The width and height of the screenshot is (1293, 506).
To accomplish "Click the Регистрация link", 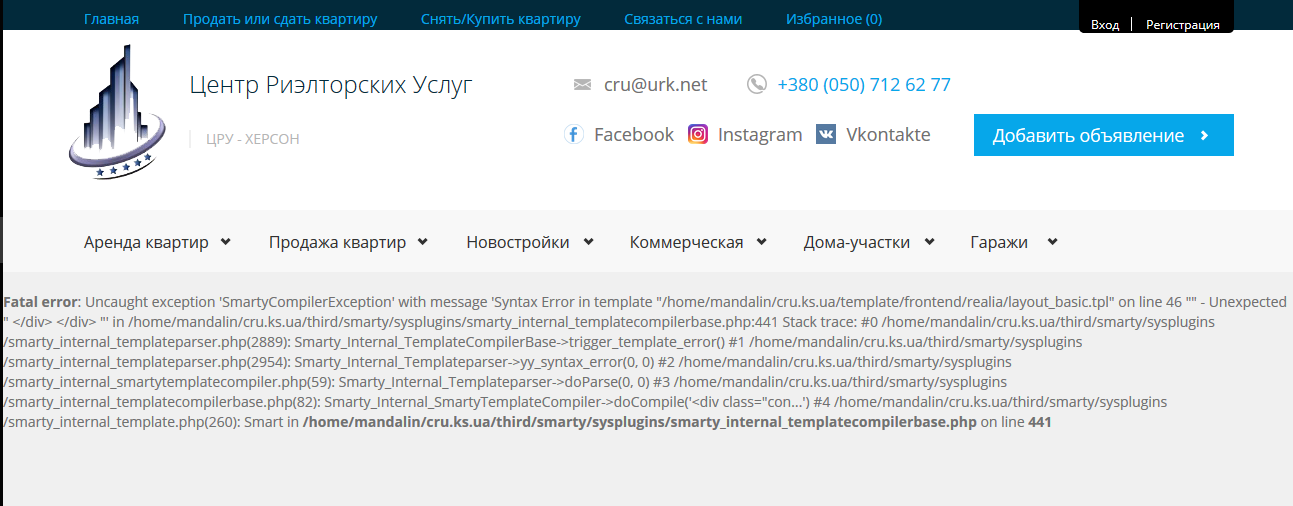I will pyautogui.click(x=1182, y=25).
